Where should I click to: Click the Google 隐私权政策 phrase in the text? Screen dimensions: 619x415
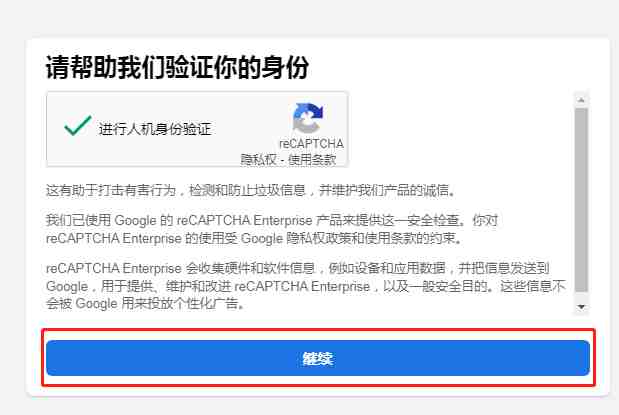[289, 238]
